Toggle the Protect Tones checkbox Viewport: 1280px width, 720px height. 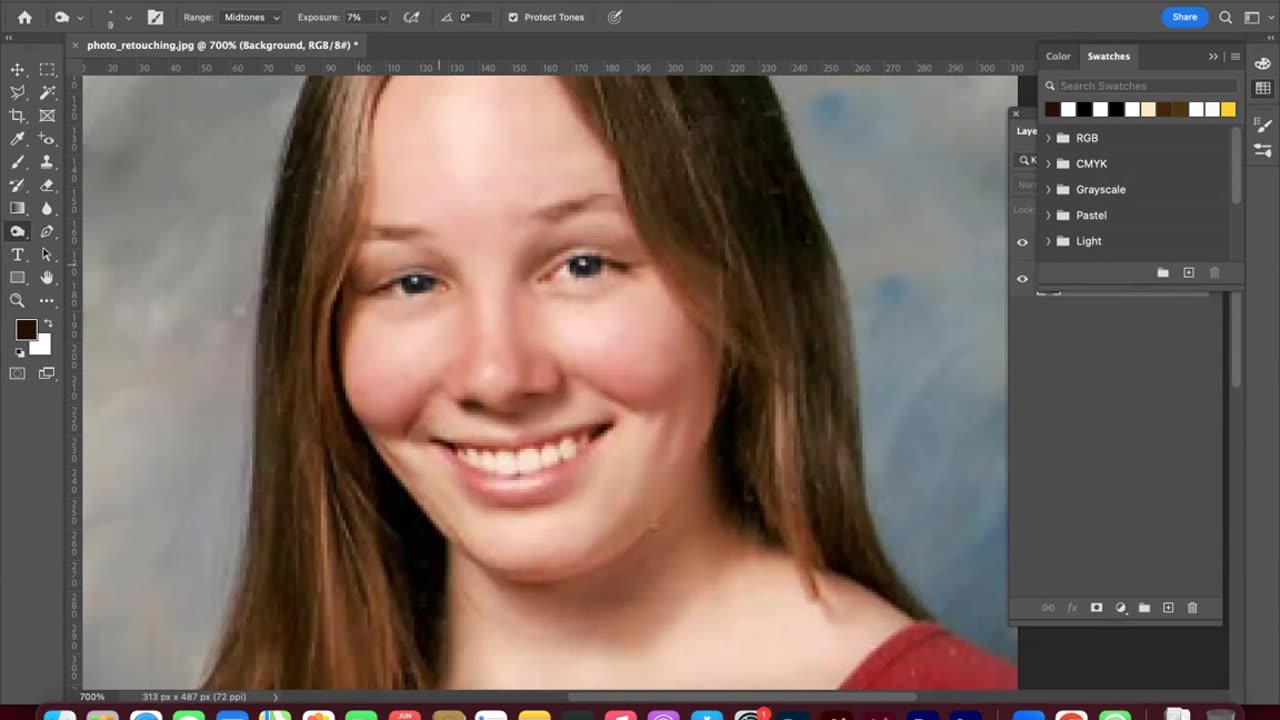pyautogui.click(x=513, y=17)
